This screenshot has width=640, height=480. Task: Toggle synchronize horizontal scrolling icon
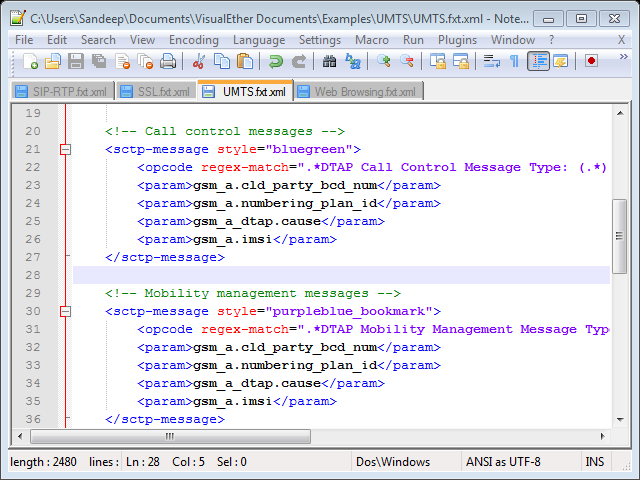pos(460,61)
